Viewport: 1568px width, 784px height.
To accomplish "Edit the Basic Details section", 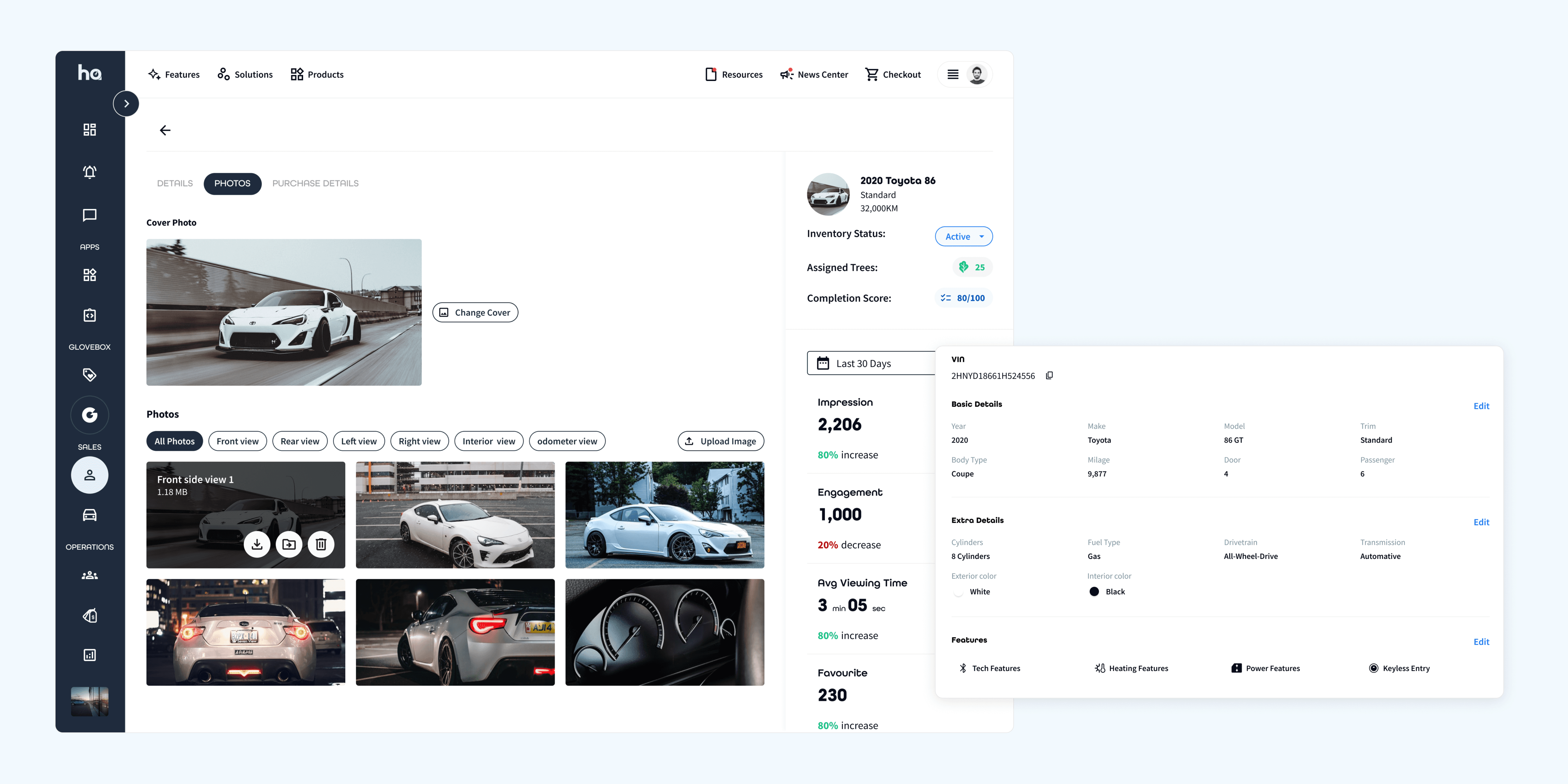I will point(1481,406).
